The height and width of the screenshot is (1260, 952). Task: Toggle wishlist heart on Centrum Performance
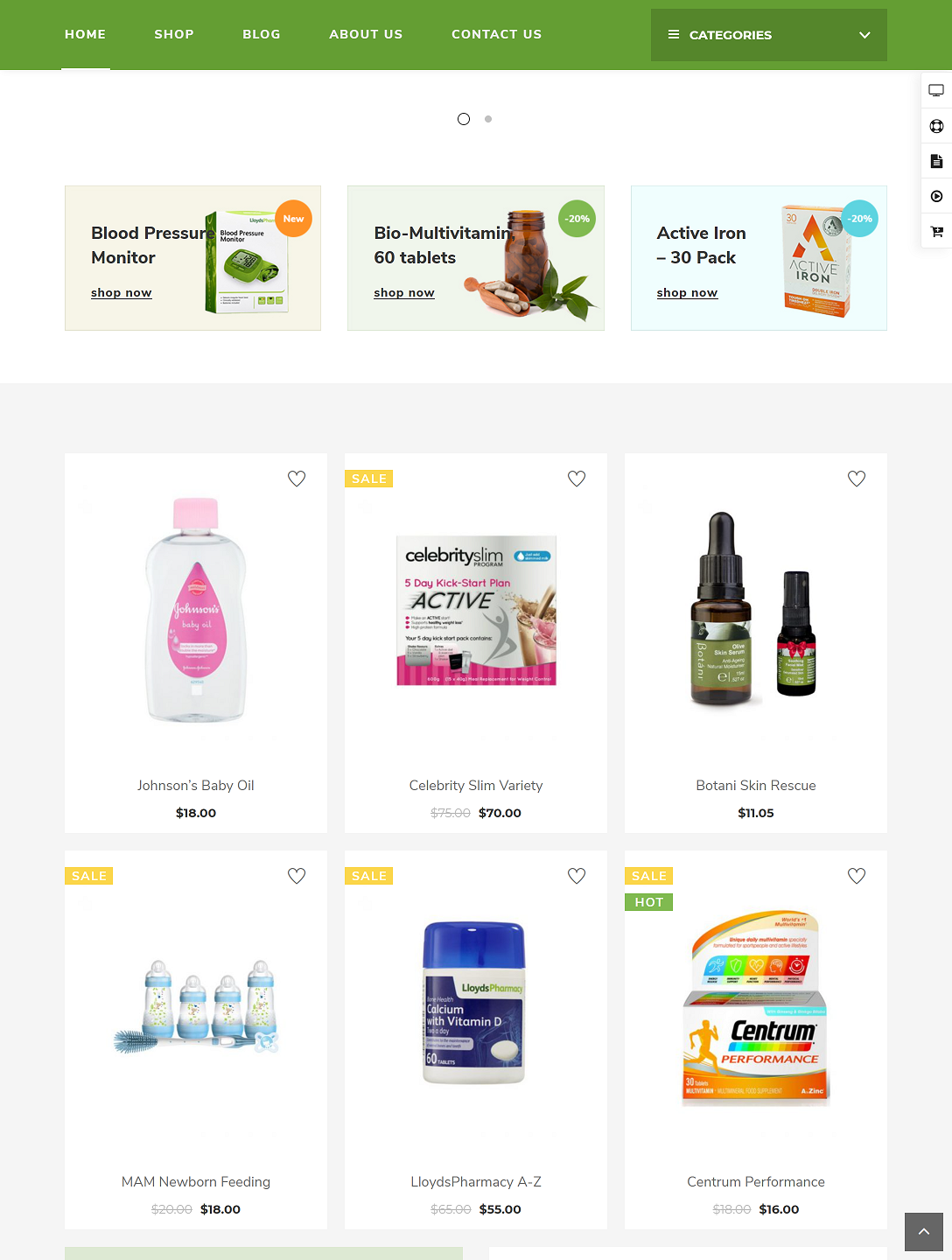coord(857,876)
